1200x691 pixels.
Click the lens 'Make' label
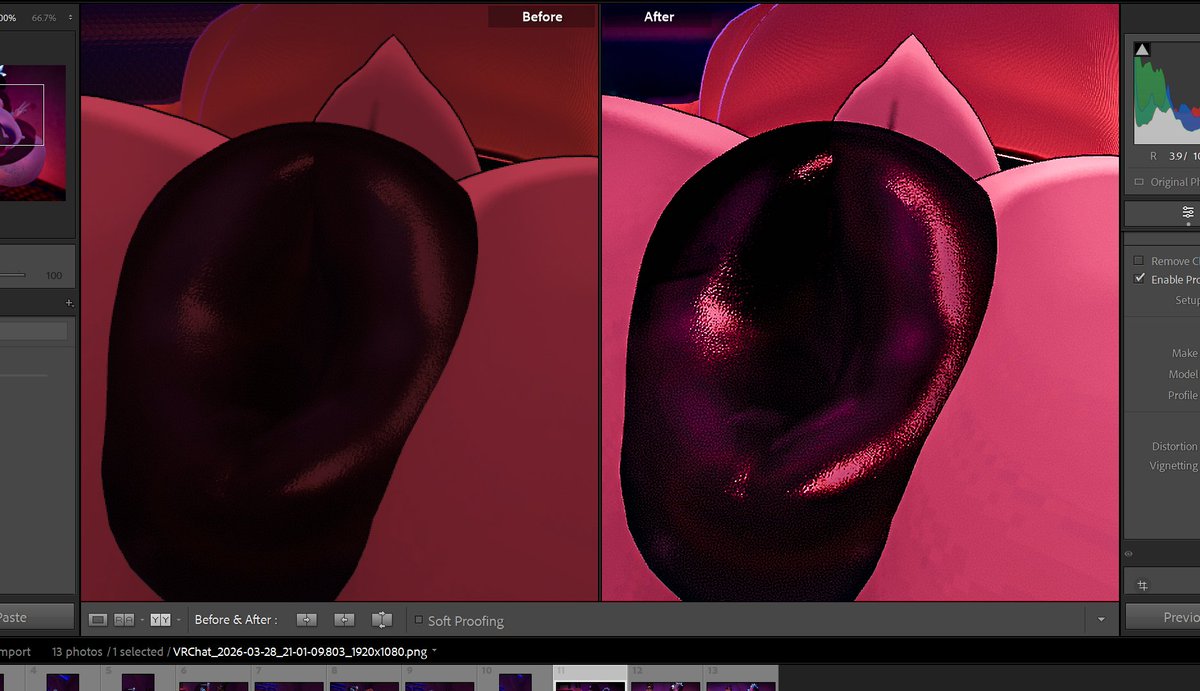(x=1184, y=353)
